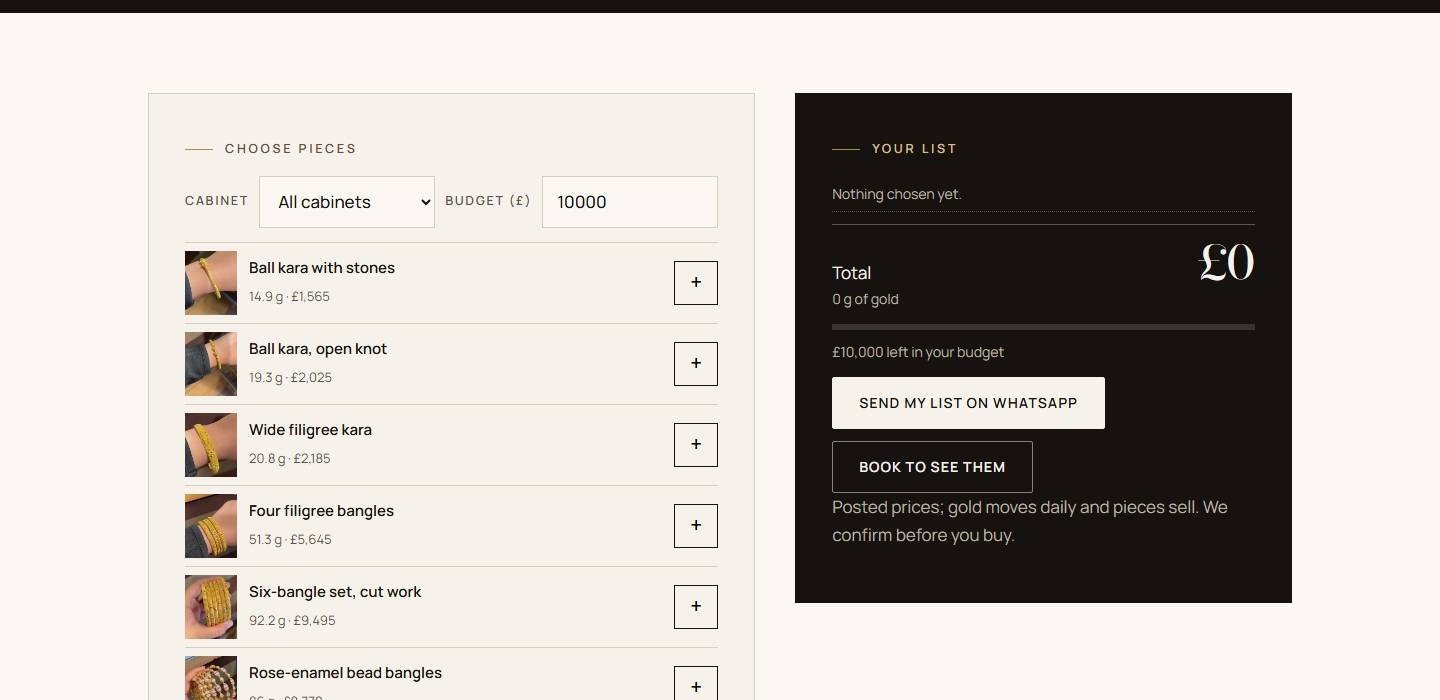Viewport: 1440px width, 700px height.
Task: Click Book to see them button
Action: tap(932, 467)
